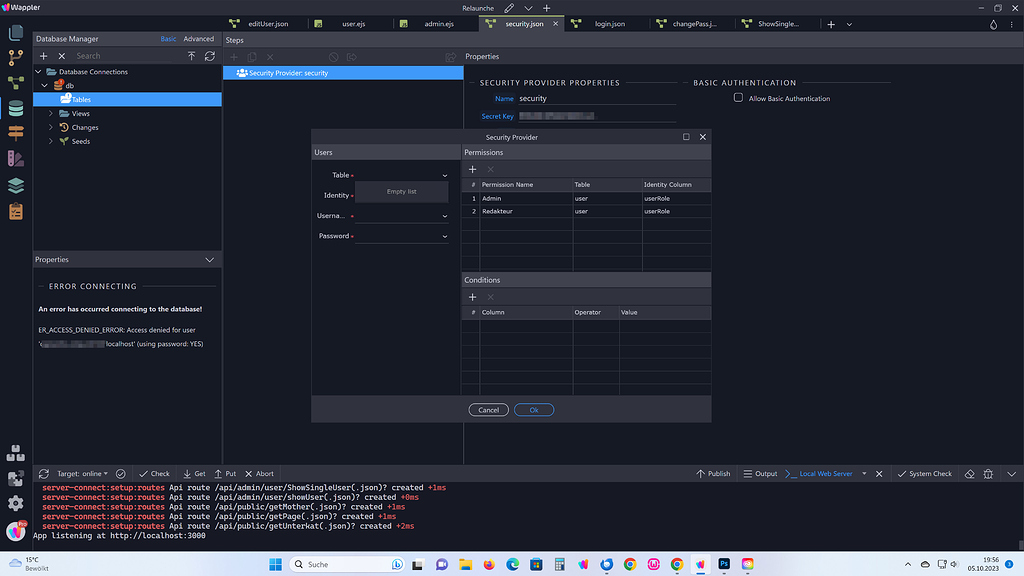The width and height of the screenshot is (1024, 576).
Task: Add a new step with the plus icon
Action: pyautogui.click(x=234, y=57)
